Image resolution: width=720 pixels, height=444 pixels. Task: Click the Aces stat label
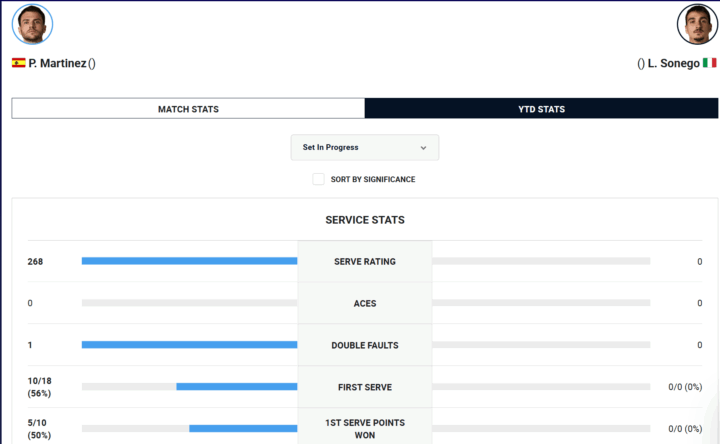(x=364, y=304)
